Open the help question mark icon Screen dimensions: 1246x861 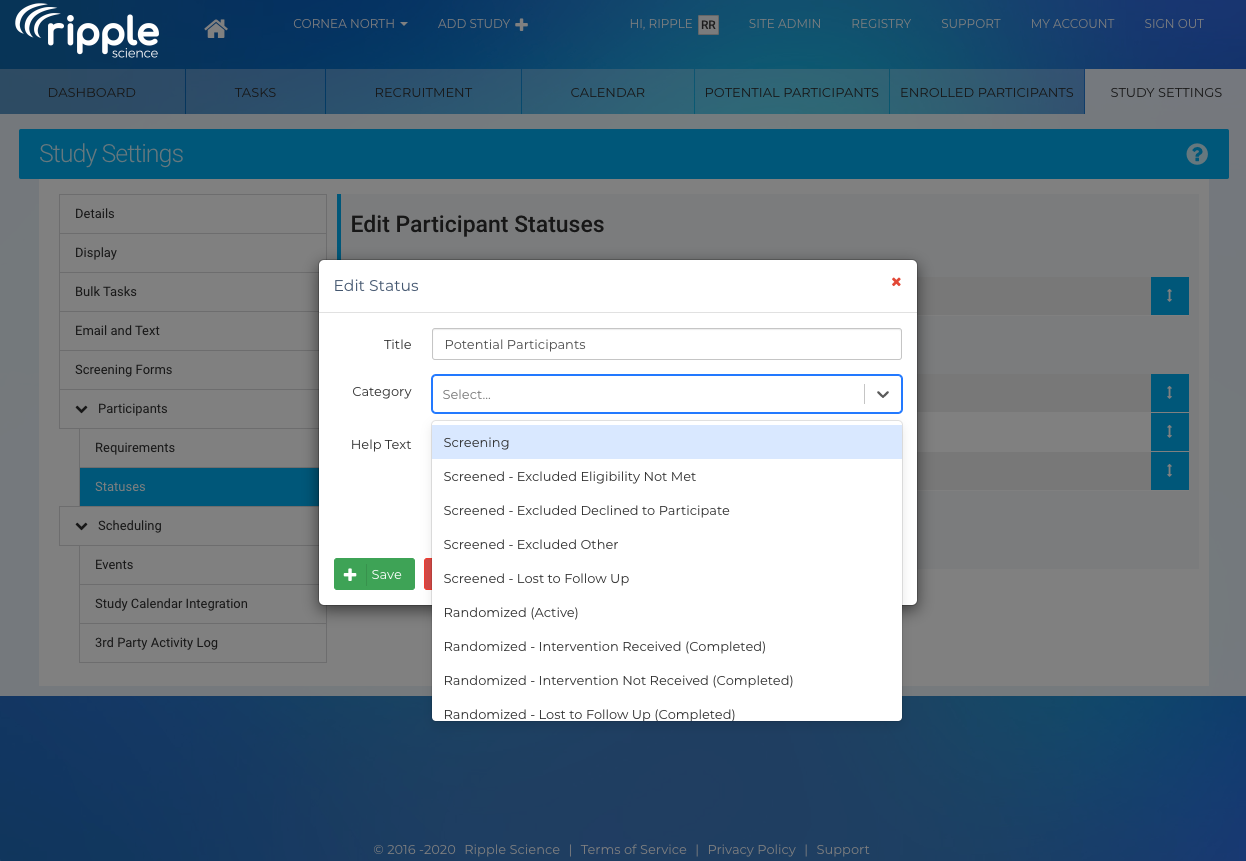(1196, 154)
